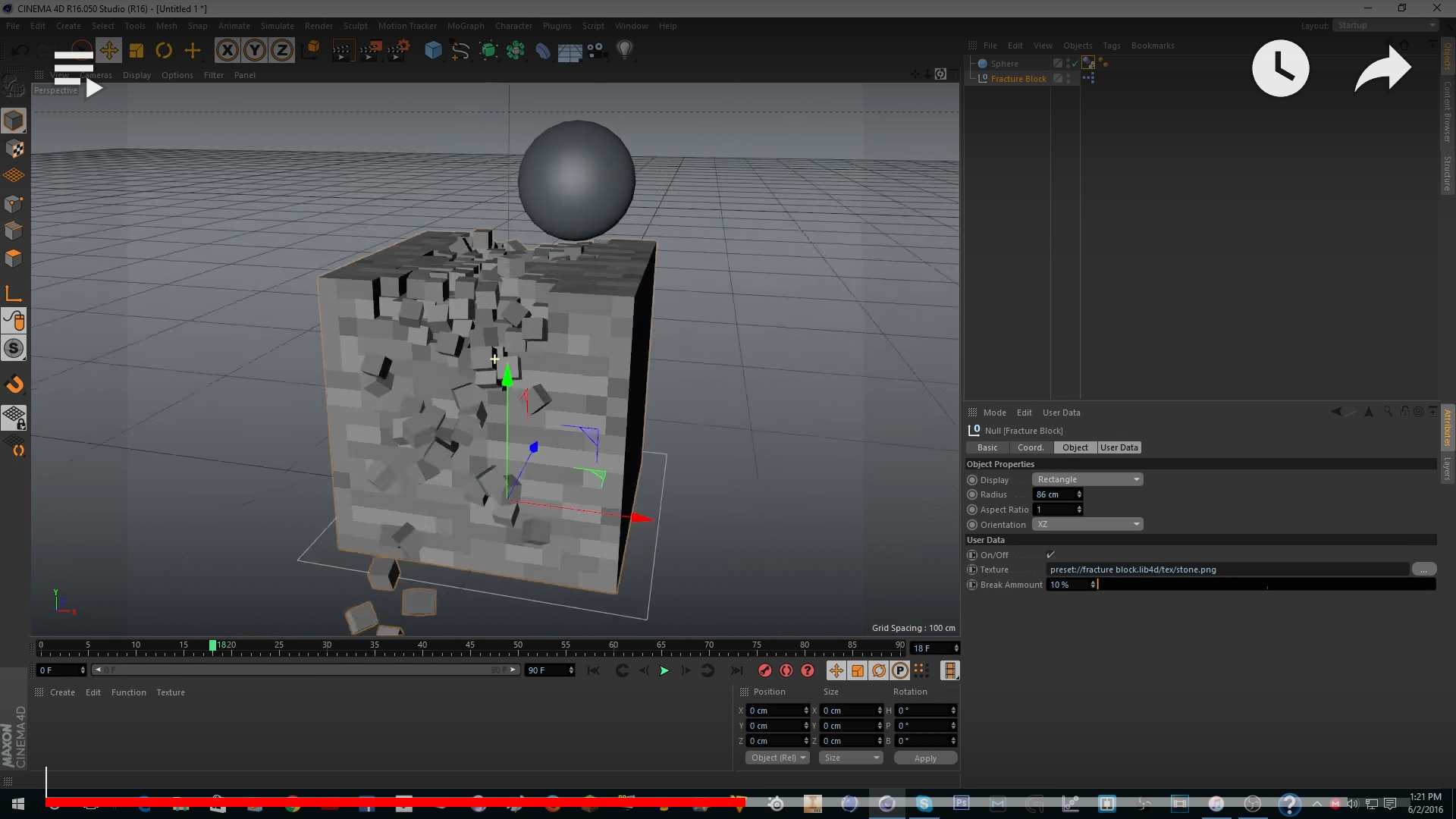Go to start of animation
Screen dimensions: 1456x819
pyautogui.click(x=594, y=670)
